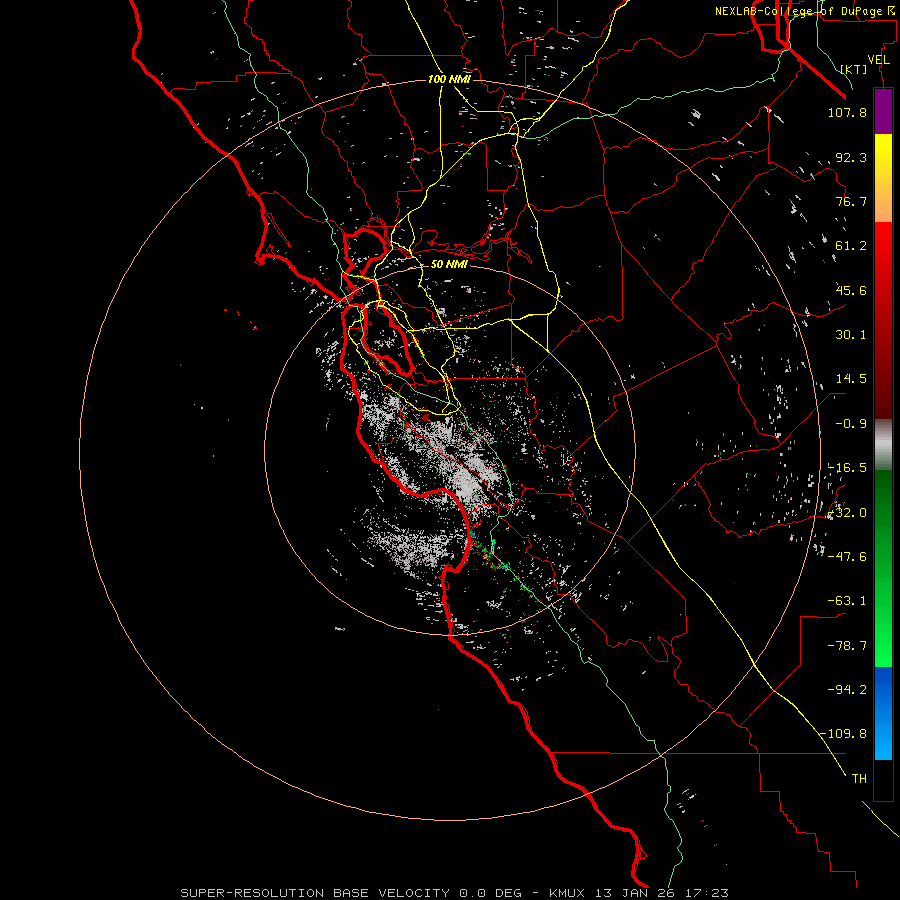The width and height of the screenshot is (900, 900).
Task: Click the 14.5 velocity scale value
Action: pos(851,379)
